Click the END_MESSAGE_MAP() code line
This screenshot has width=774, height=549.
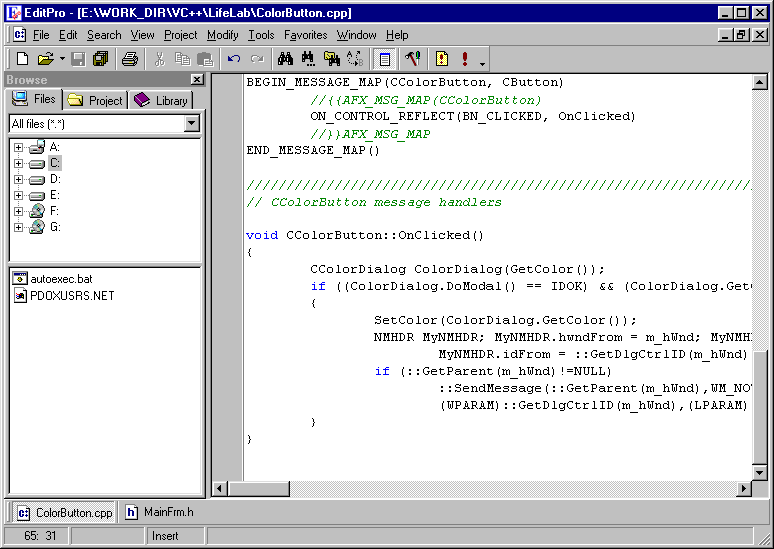313,150
